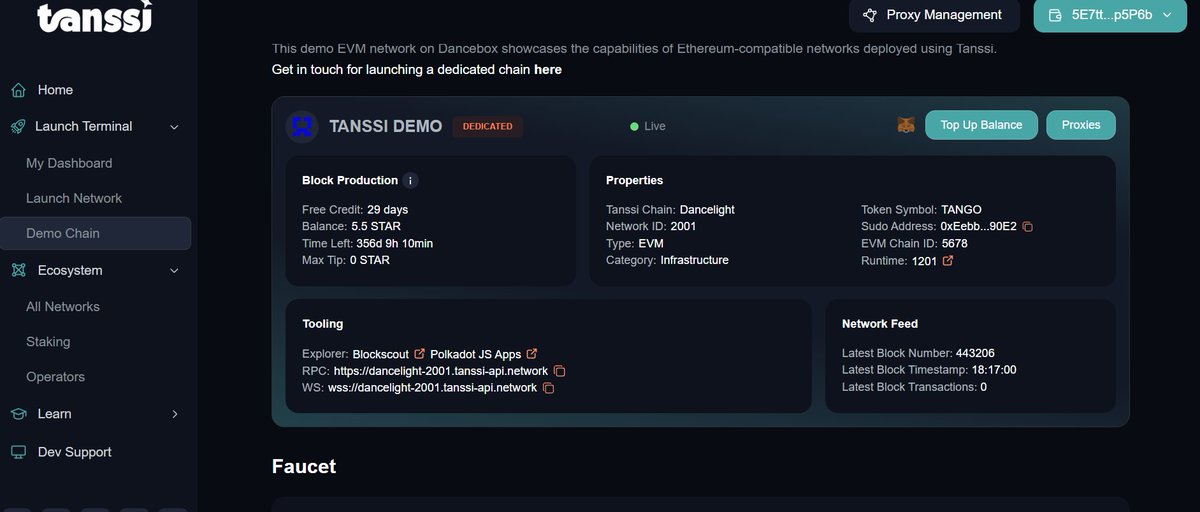Click the Tanssi Chain Dancelight value
Viewport: 1200px width, 512px height.
pyautogui.click(x=707, y=210)
